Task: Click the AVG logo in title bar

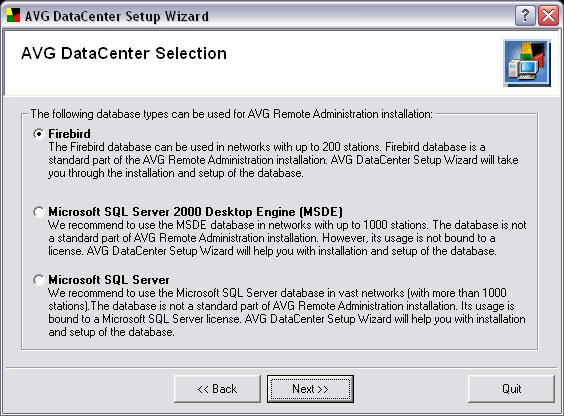Action: point(13,15)
